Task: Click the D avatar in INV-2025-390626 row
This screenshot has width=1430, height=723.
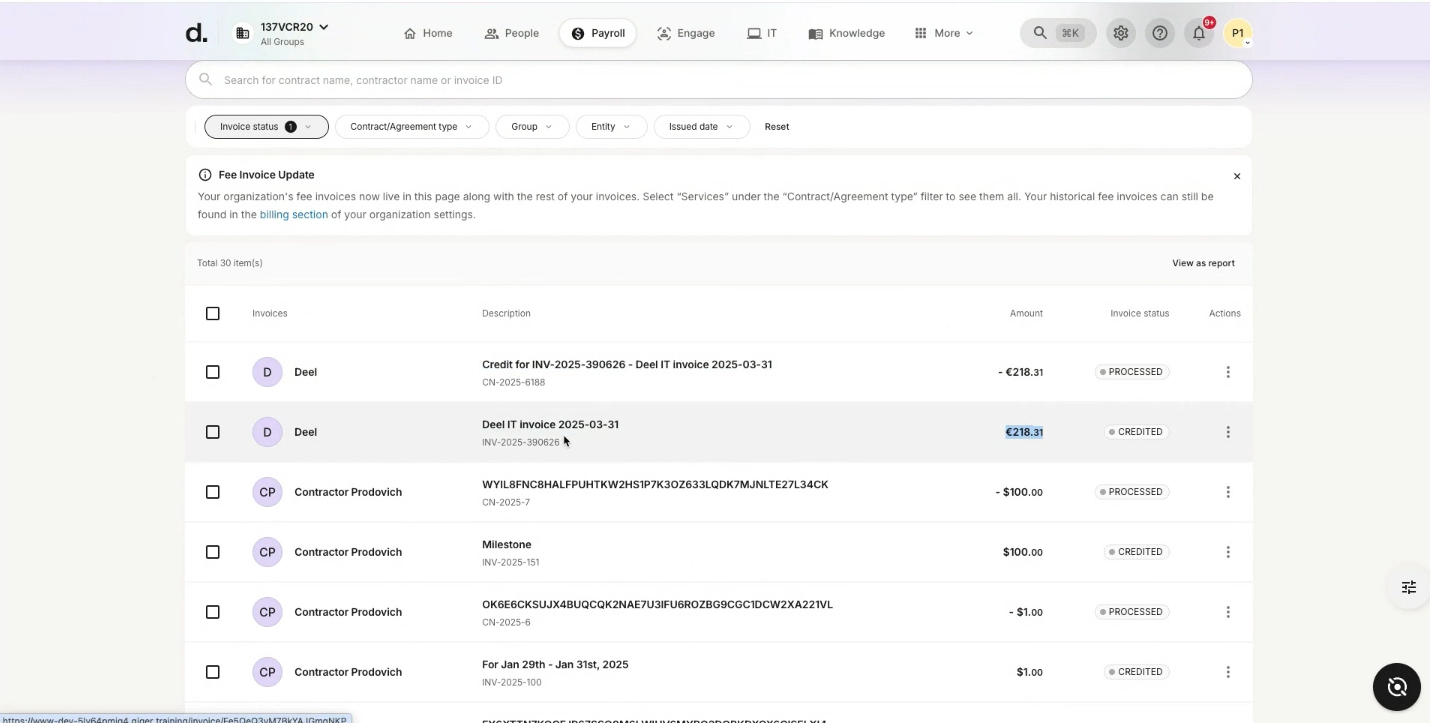Action: point(267,432)
